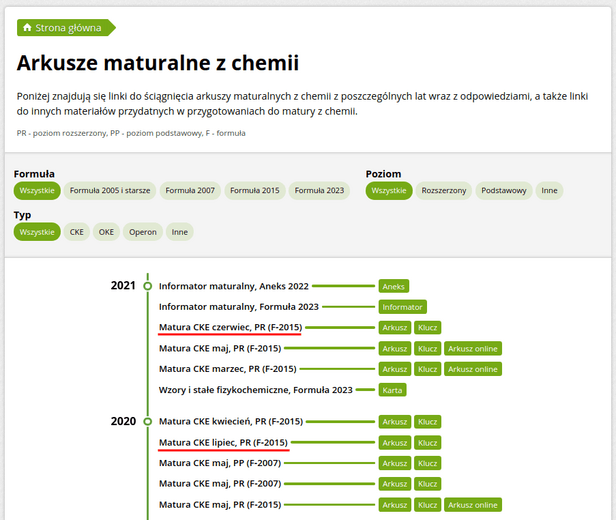Filter level by Inne
The image size is (616, 520).
(549, 190)
